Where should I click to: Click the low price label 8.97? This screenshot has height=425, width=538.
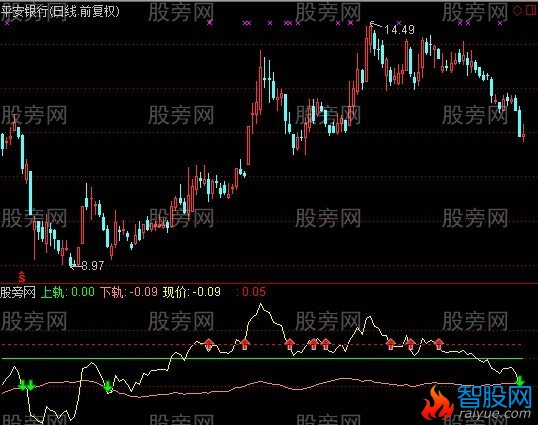(x=93, y=265)
